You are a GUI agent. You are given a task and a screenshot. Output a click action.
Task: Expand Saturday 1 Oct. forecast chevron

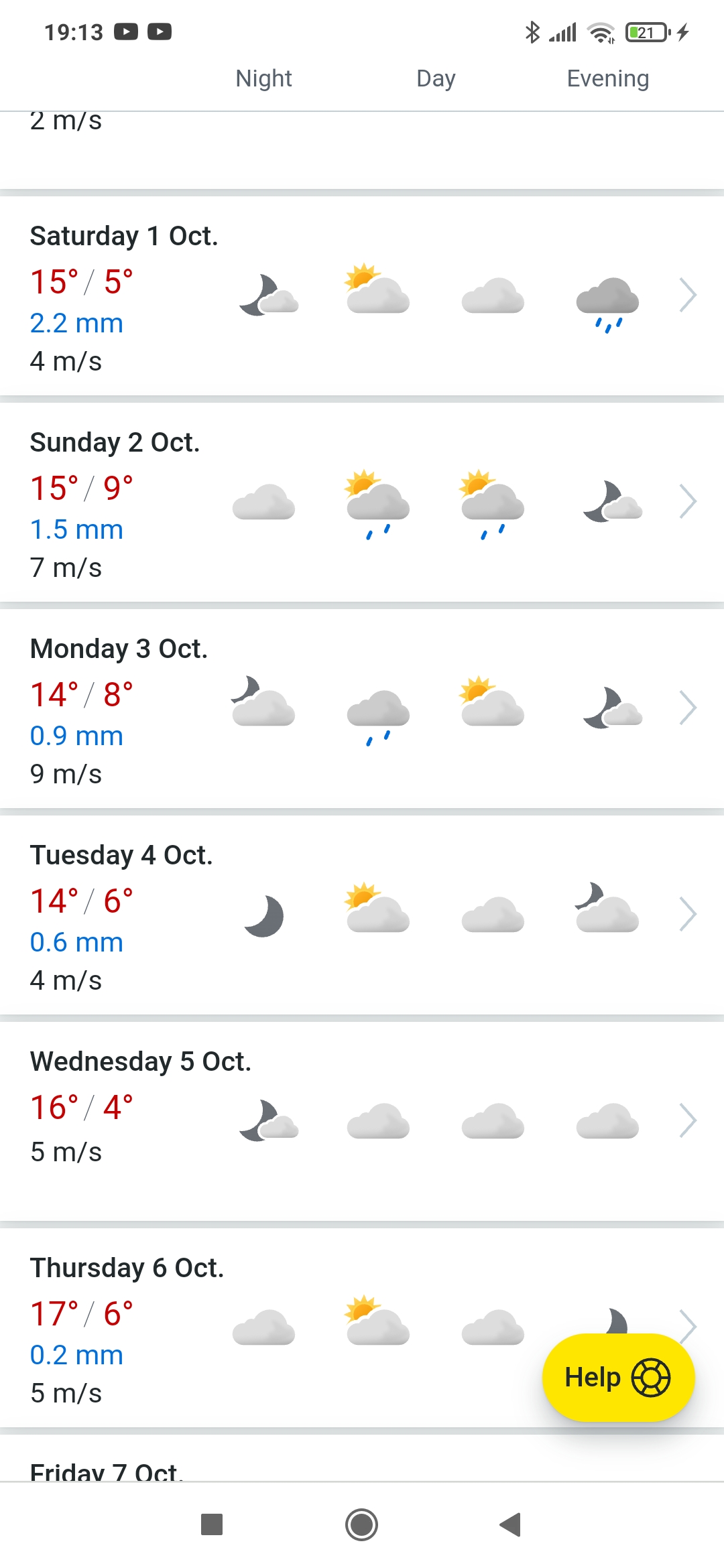click(x=688, y=295)
